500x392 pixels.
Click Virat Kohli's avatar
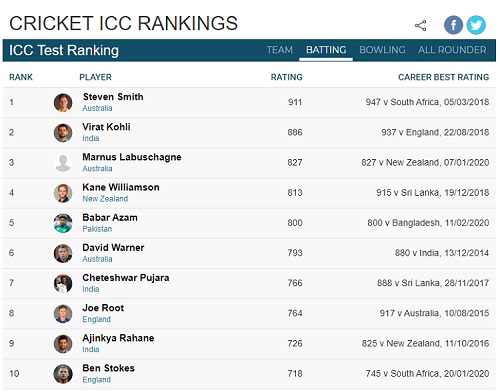(x=63, y=133)
